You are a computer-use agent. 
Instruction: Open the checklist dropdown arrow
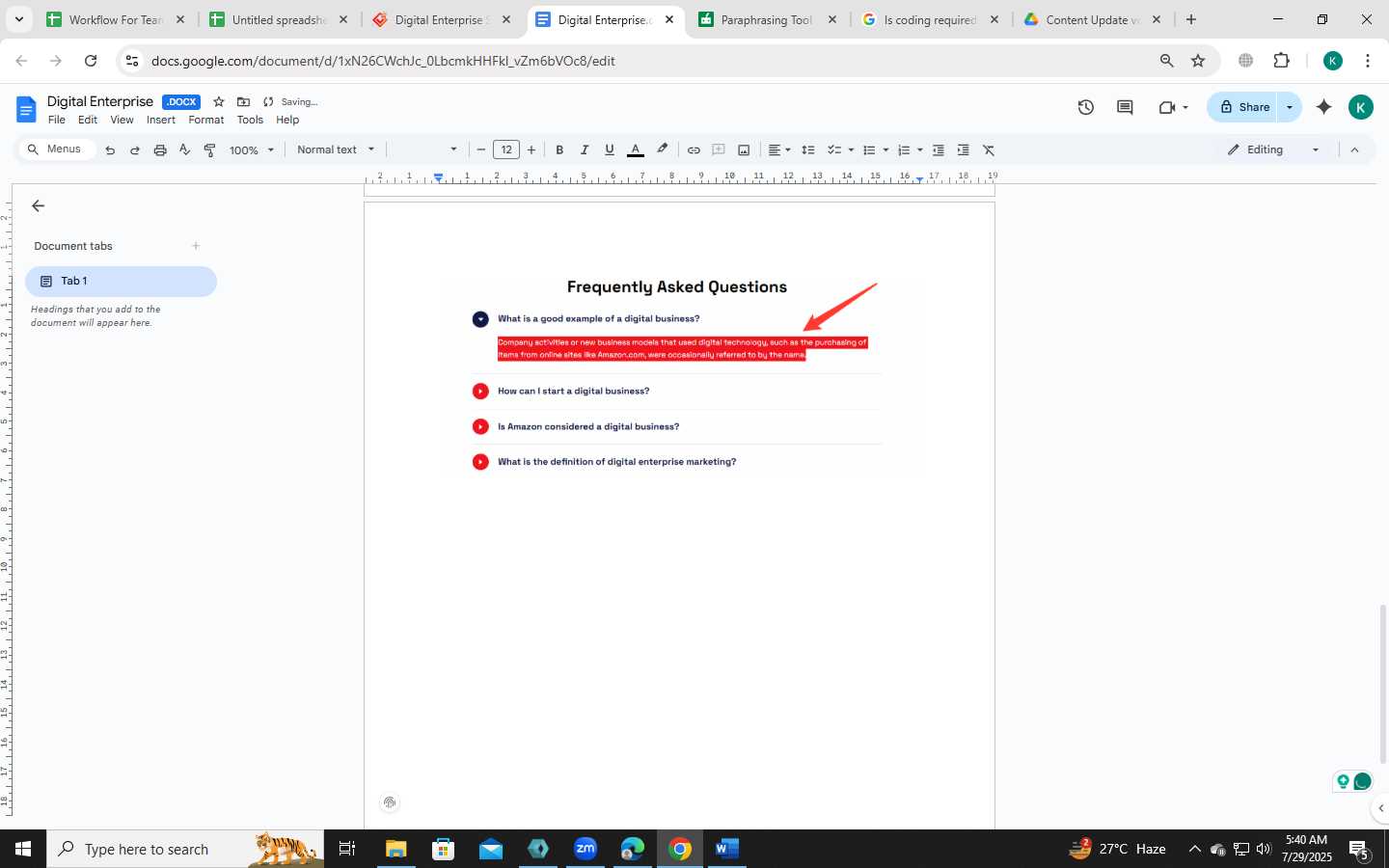click(x=851, y=150)
